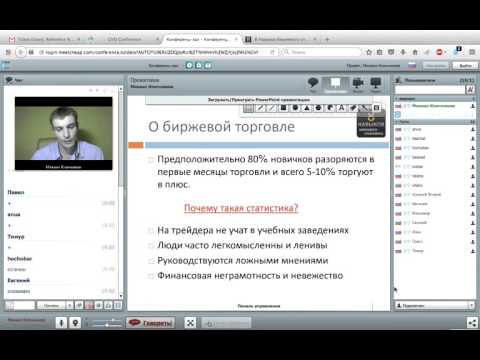Select chat user 'Тимур'
The width and height of the screenshot is (480, 360).
(16, 236)
